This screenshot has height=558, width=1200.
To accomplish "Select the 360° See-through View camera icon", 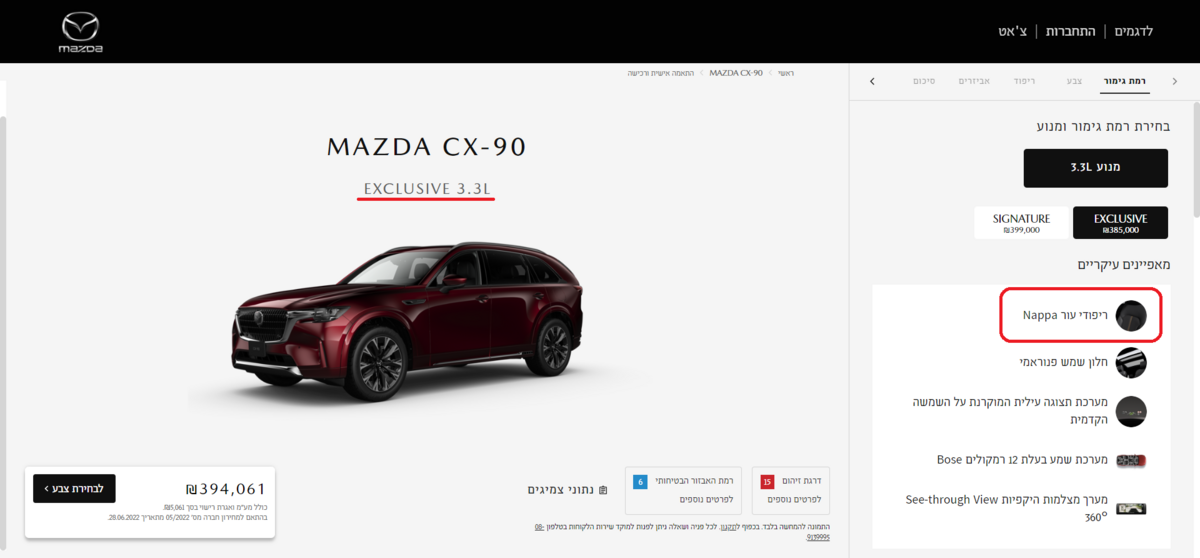I will coord(1131,508).
